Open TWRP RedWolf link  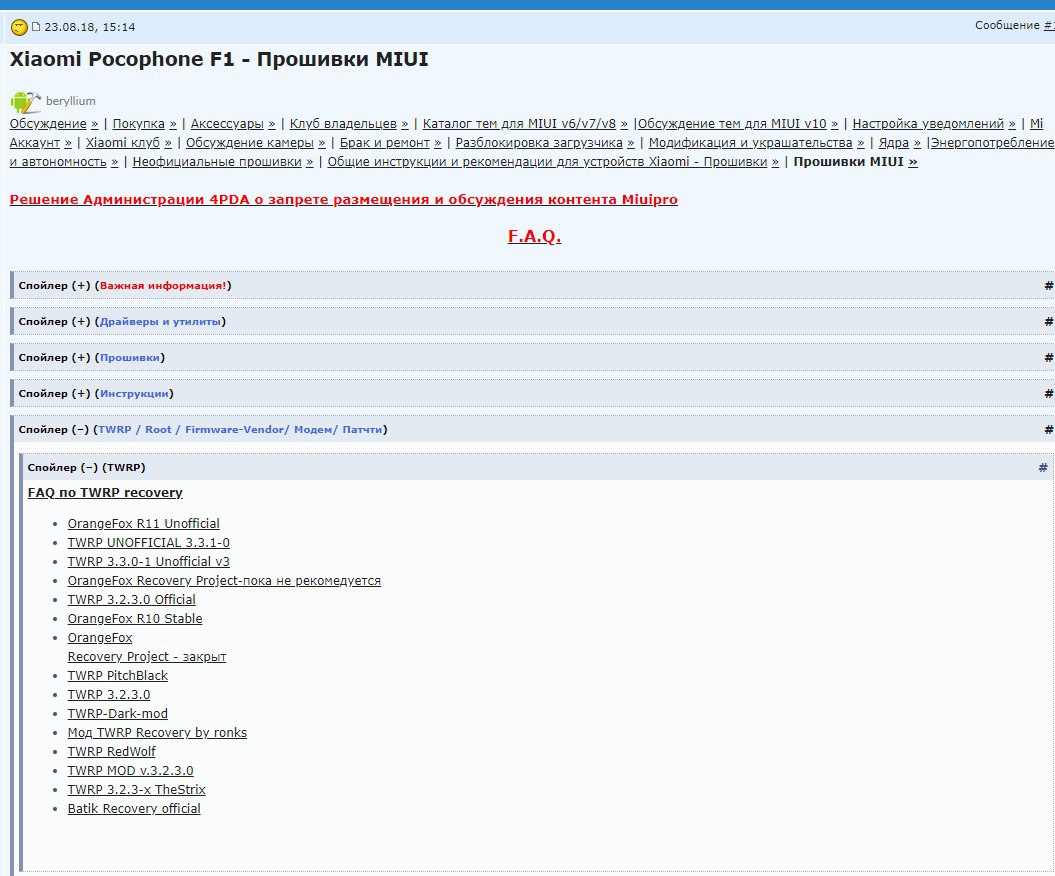click(111, 752)
